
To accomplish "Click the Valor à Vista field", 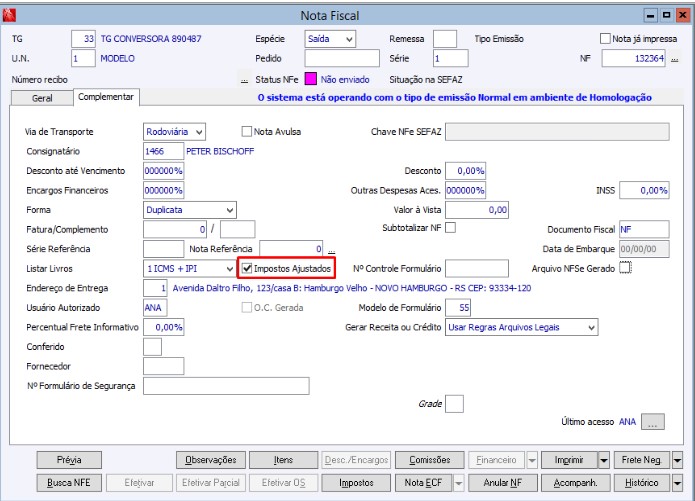I will pos(476,210).
